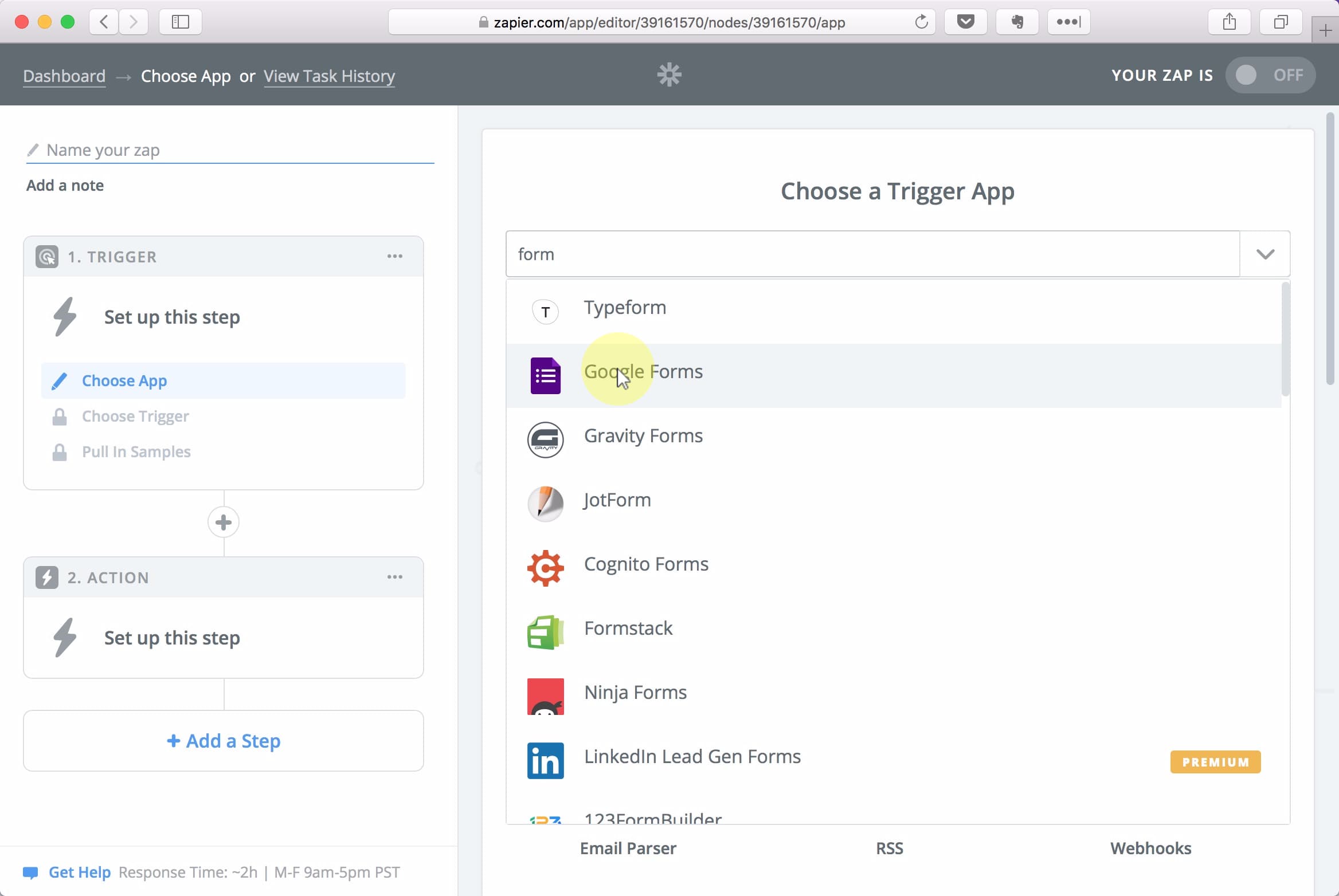The image size is (1339, 896).
Task: Choose Gravity Forms from the results list
Action: tap(894, 440)
